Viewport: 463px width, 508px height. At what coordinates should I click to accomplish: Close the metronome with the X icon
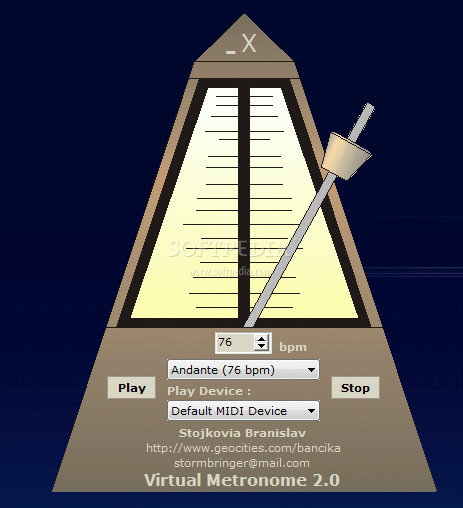pos(249,43)
